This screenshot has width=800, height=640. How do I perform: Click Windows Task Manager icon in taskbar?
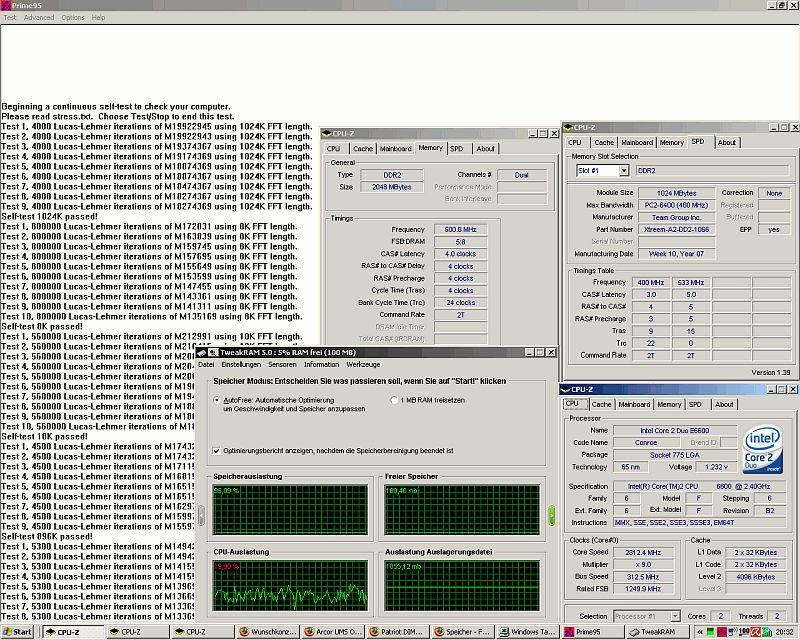click(x=504, y=632)
